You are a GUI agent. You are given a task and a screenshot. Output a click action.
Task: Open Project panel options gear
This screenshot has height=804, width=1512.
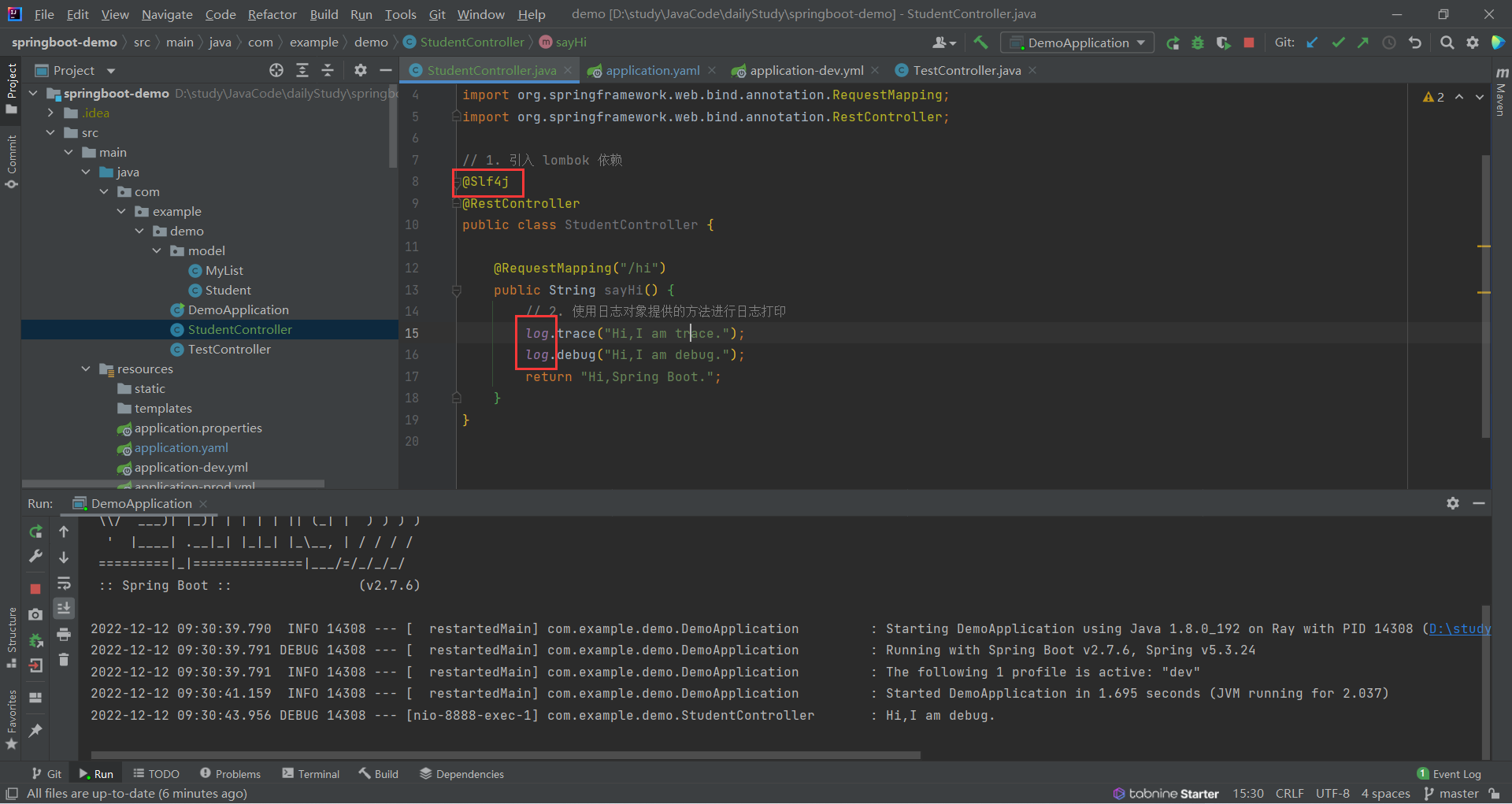360,70
